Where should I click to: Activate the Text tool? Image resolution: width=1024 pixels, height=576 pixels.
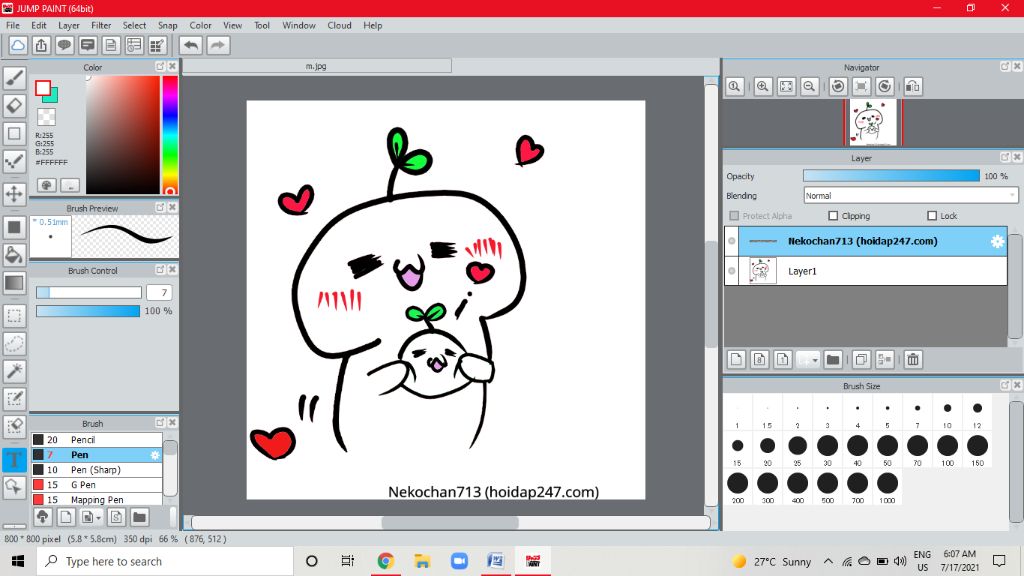(x=14, y=459)
